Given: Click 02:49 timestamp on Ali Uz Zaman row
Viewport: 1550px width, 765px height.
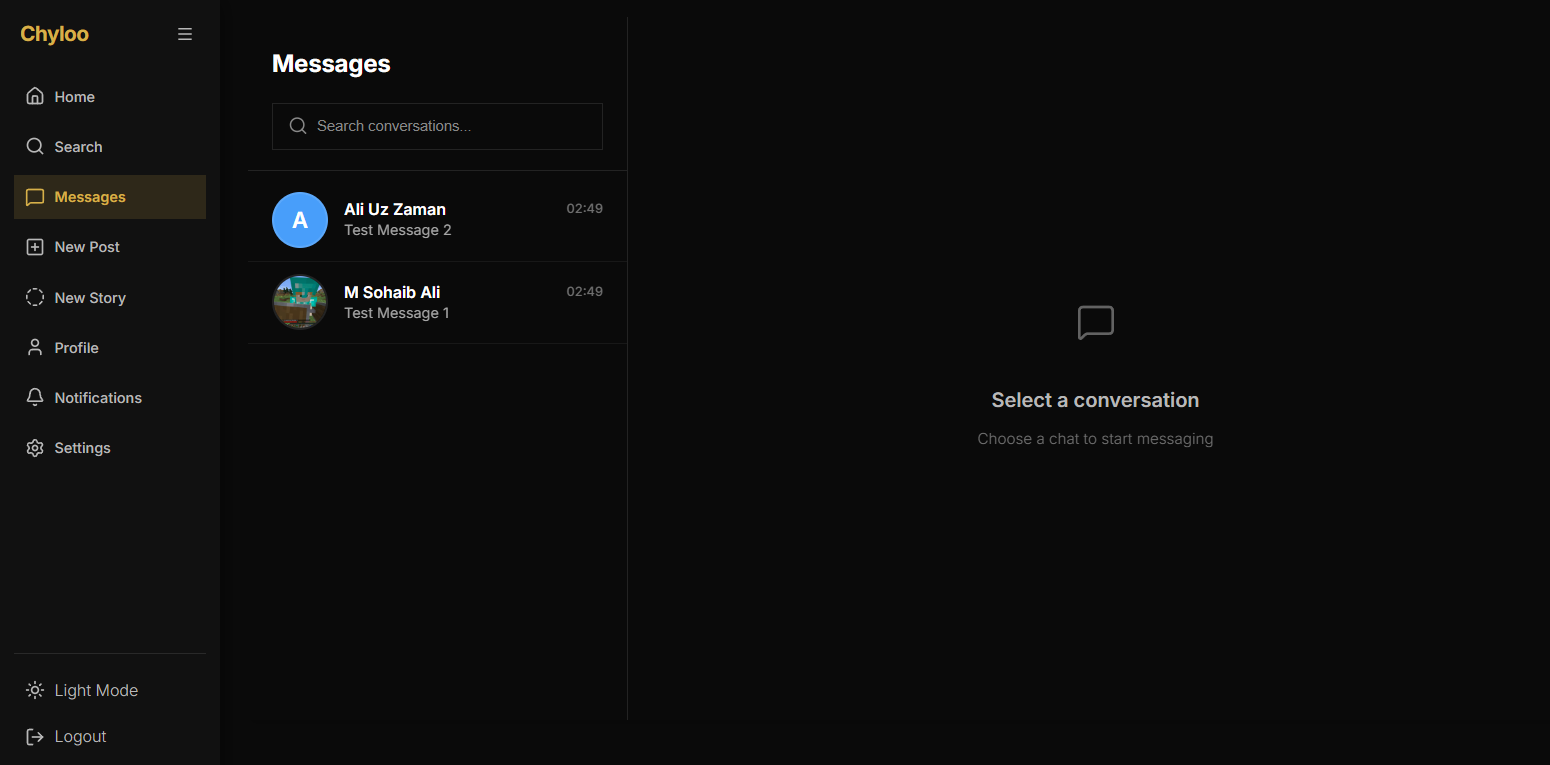Looking at the screenshot, I should tap(584, 209).
